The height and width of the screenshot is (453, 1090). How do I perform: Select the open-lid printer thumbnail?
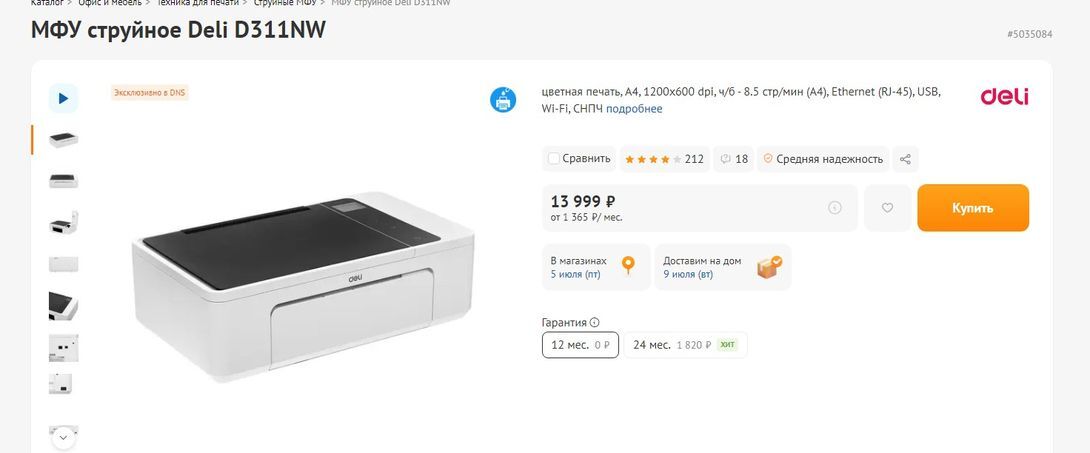pos(63,222)
